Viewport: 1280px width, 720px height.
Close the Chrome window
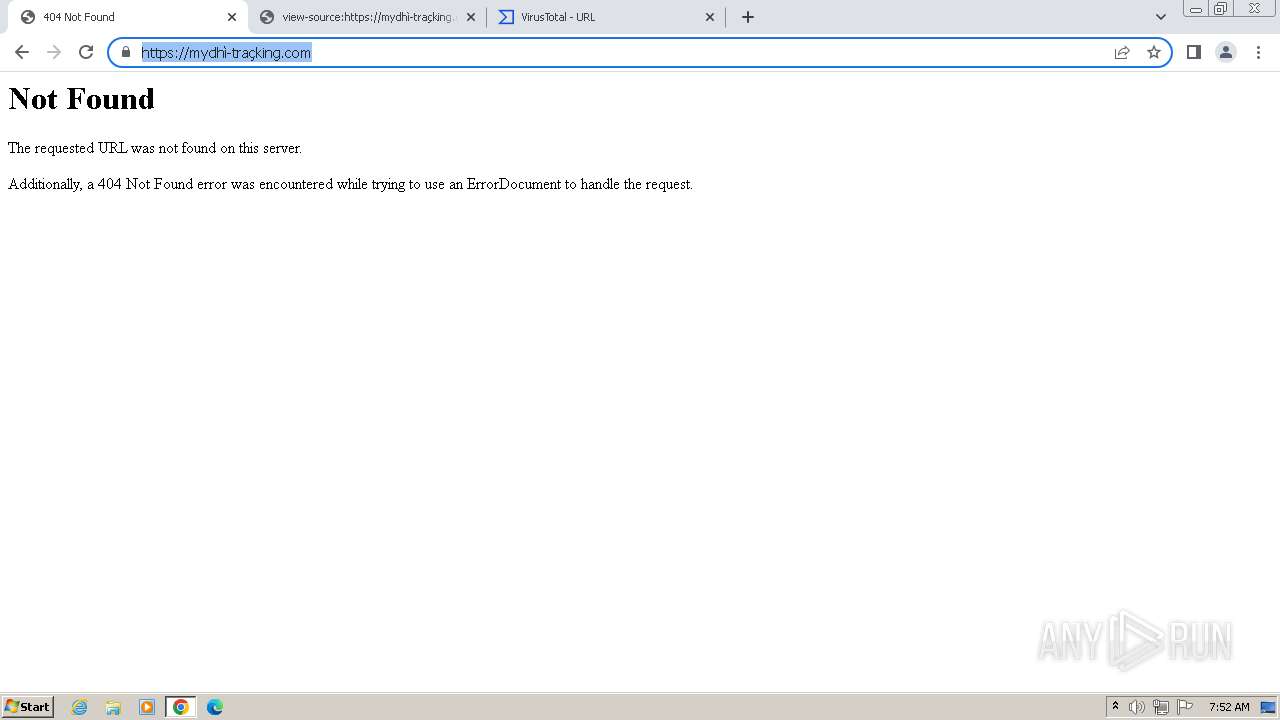coord(1254,9)
